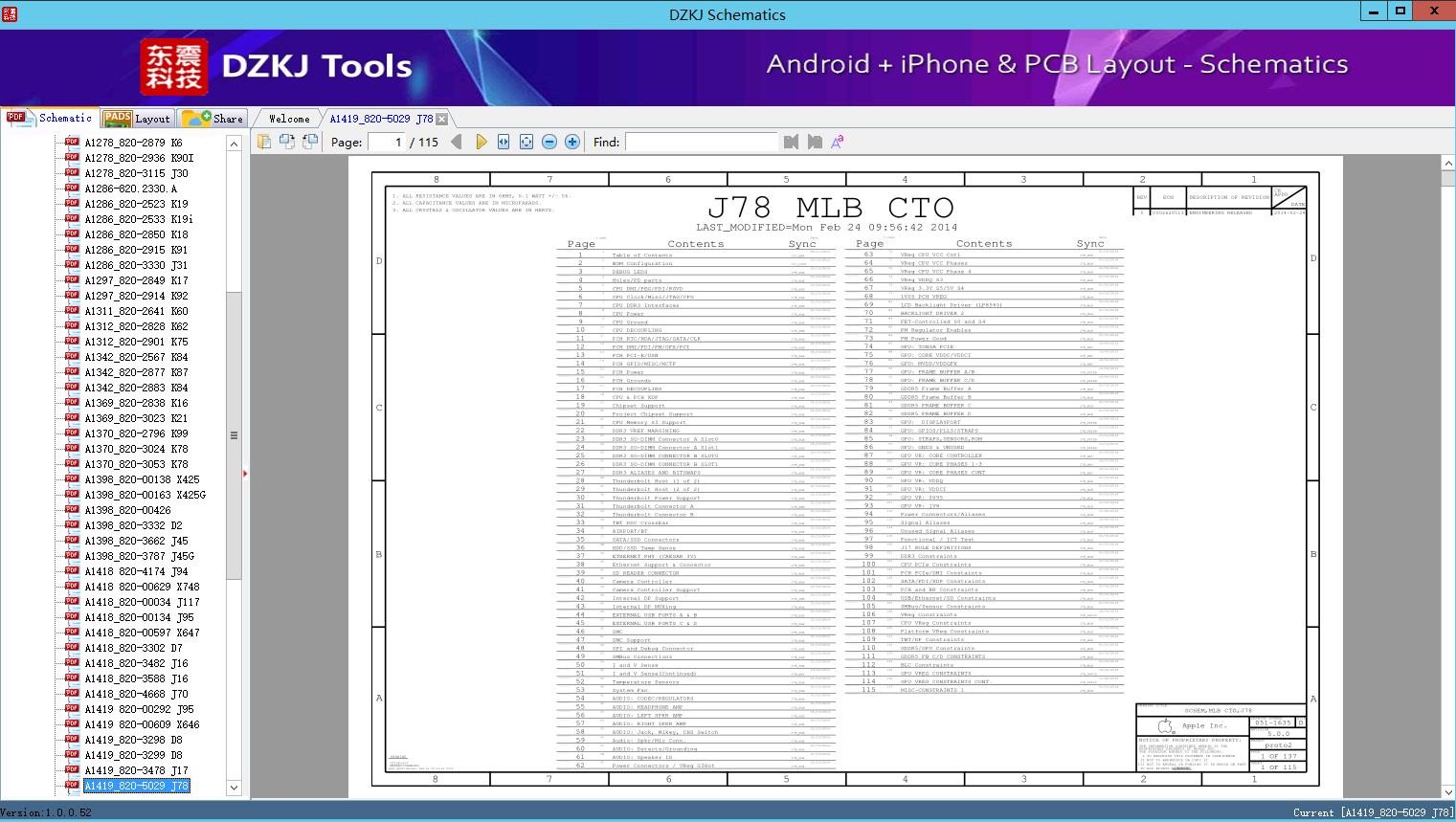The height and width of the screenshot is (822, 1456).
Task: Open A1419_820-00609 X646 schematic
Action: pyautogui.click(x=142, y=724)
